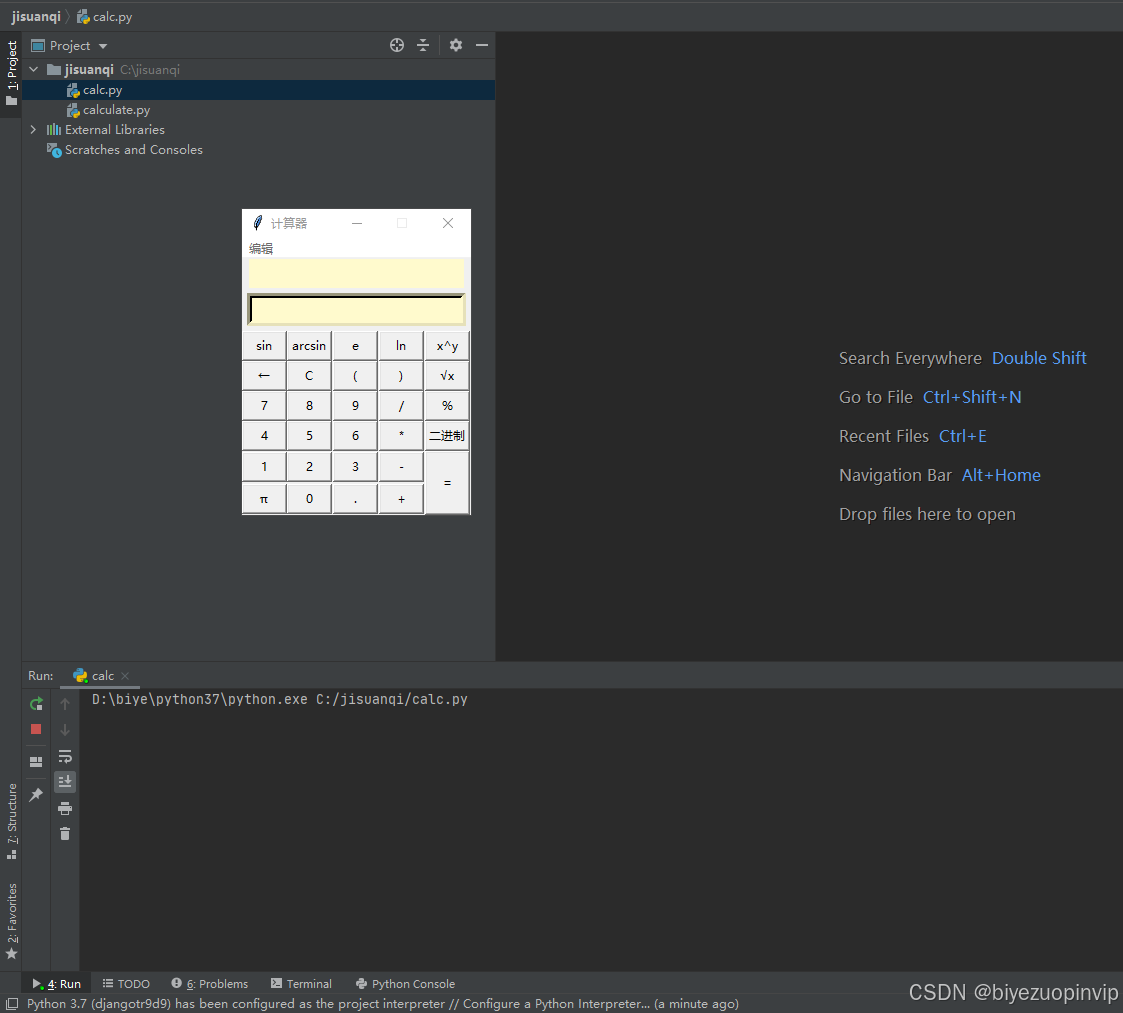1123x1013 pixels.
Task: Click the ln calculator button
Action: coord(401,346)
